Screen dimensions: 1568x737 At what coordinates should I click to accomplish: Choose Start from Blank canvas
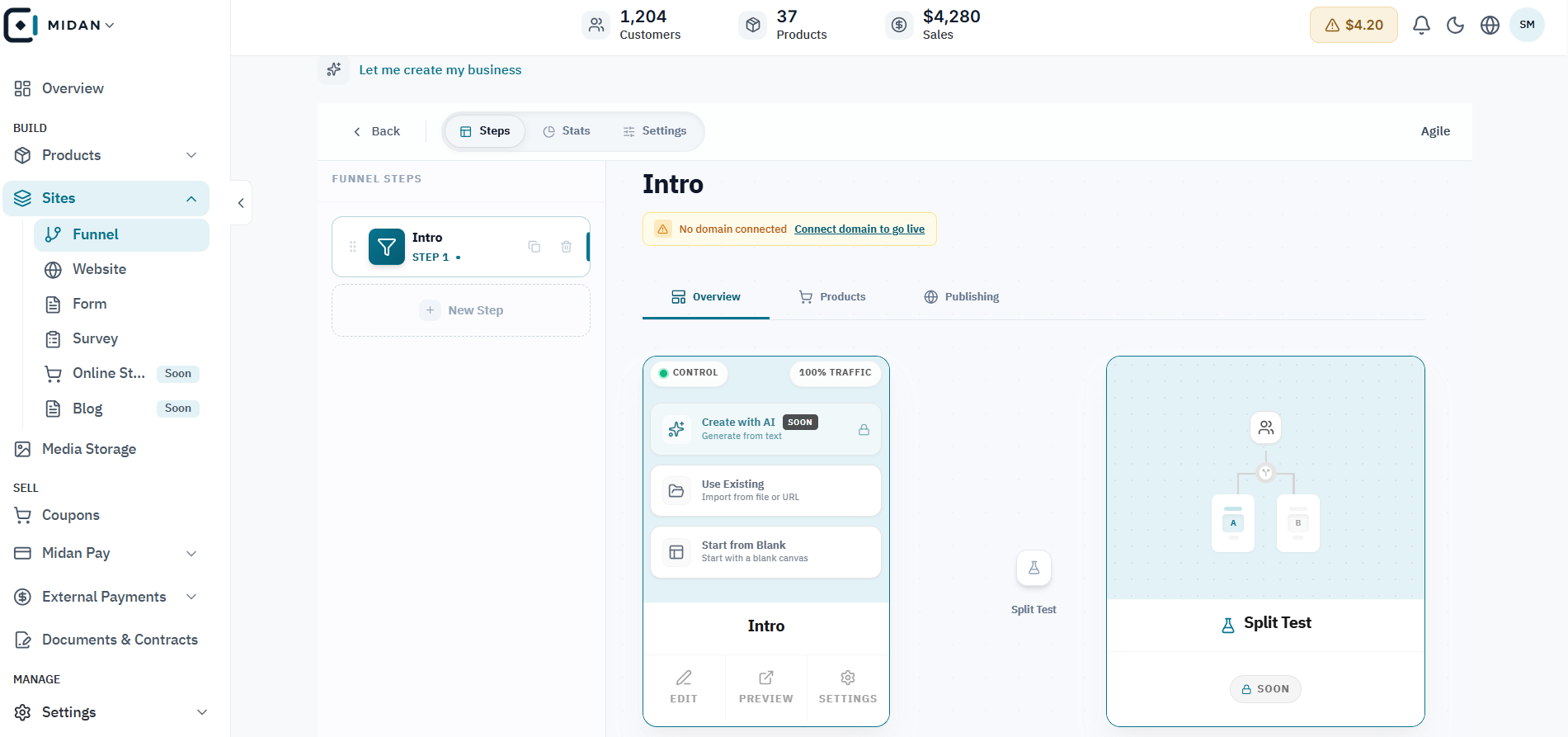(x=765, y=552)
